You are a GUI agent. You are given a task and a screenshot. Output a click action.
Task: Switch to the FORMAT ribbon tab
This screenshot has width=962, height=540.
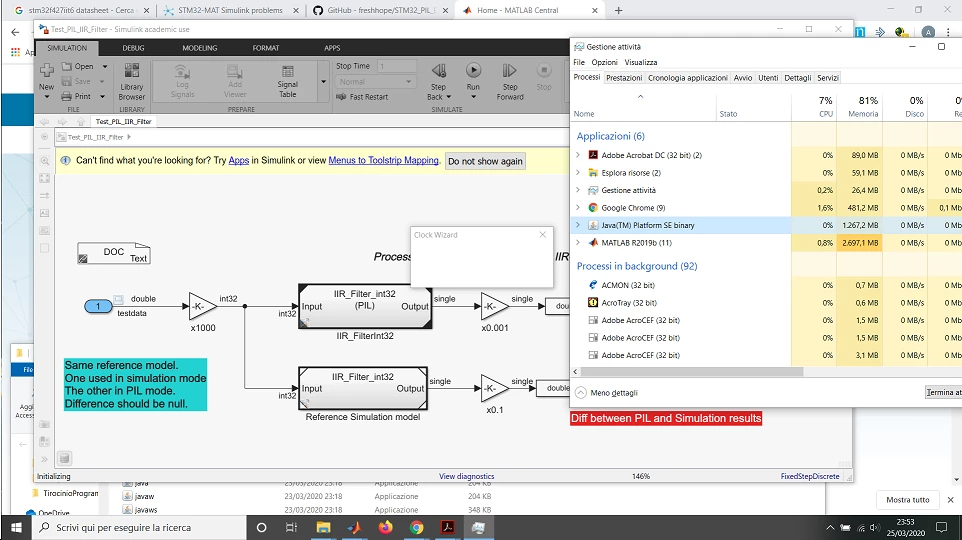266,48
